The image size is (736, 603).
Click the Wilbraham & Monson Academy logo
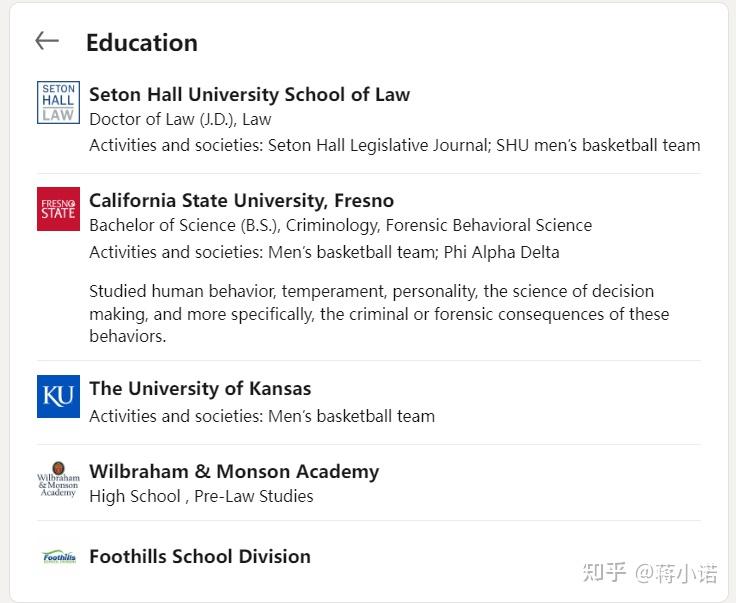point(58,480)
